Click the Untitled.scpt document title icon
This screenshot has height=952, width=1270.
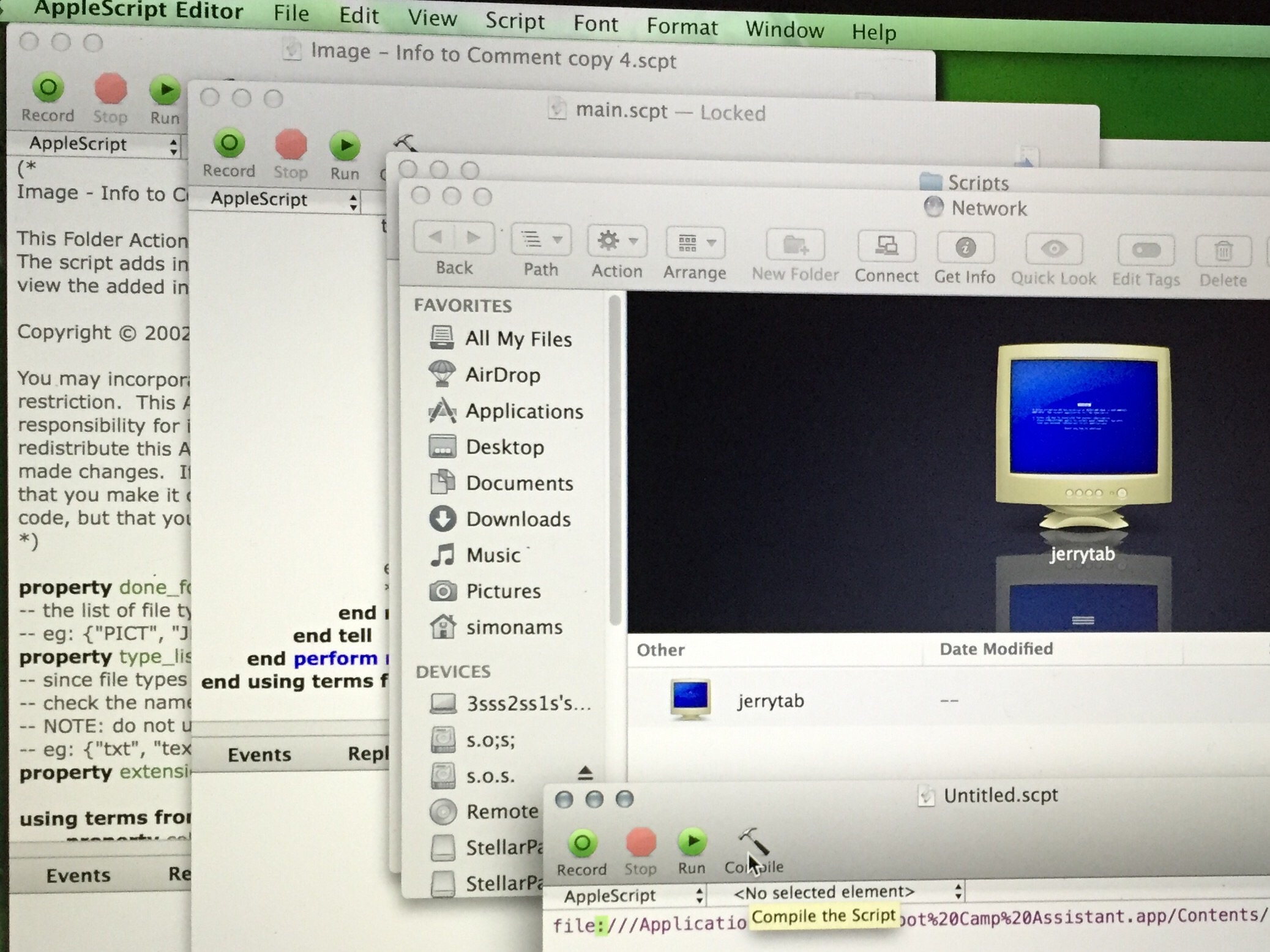pyautogui.click(x=926, y=795)
